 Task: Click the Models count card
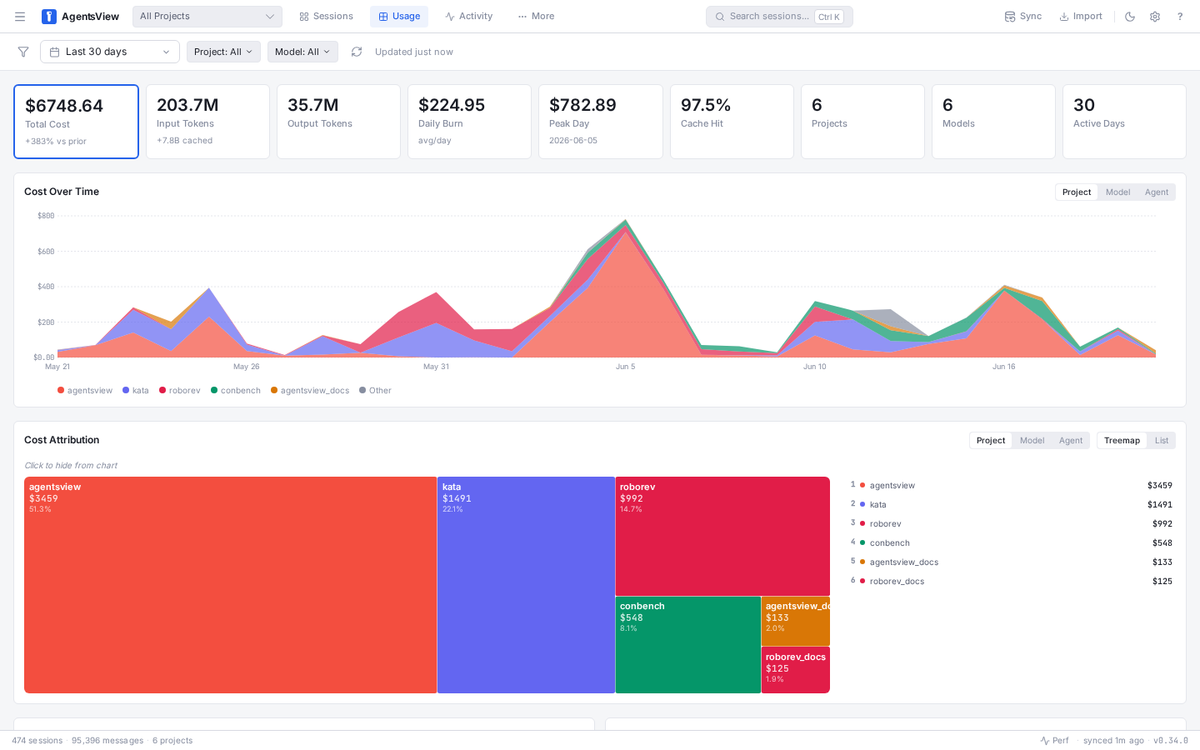994,122
